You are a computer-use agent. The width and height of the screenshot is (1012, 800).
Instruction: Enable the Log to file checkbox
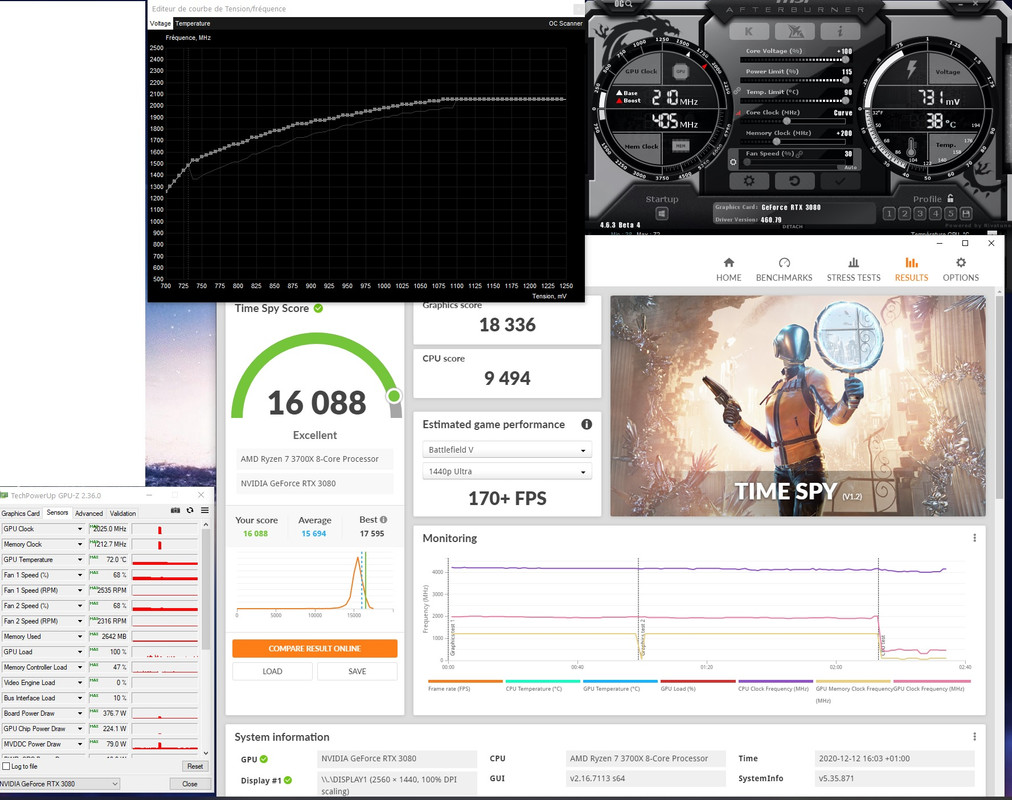[x=6, y=766]
